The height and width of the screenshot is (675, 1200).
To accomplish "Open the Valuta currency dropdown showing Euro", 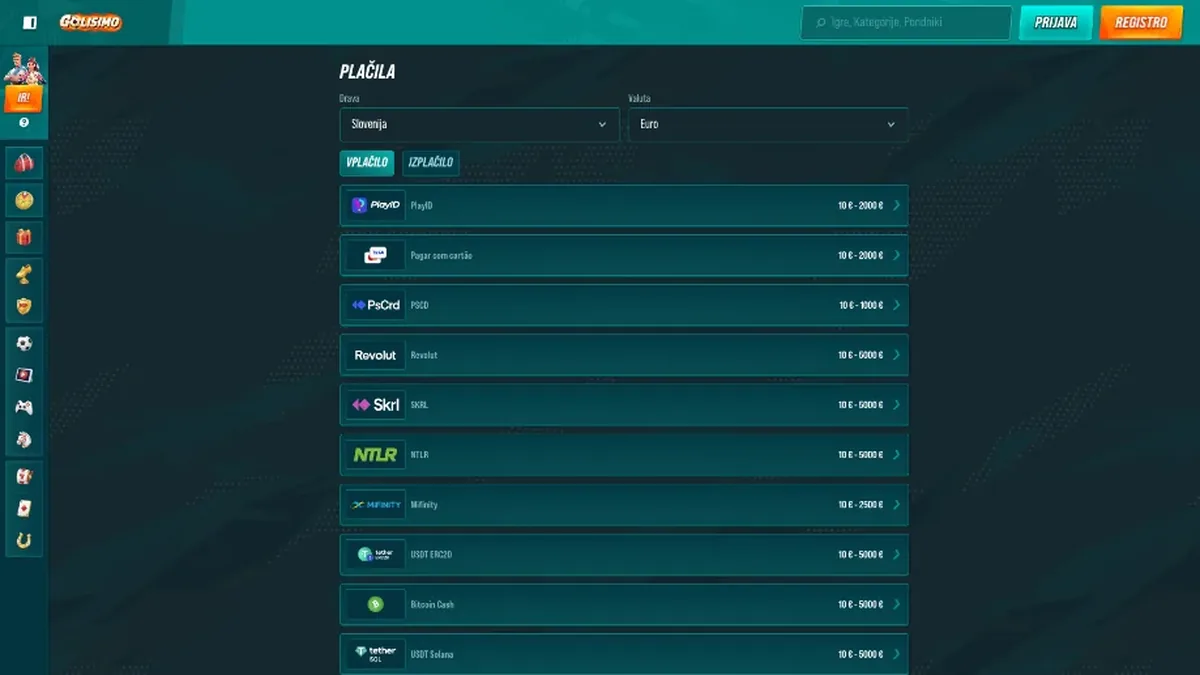I will 768,125.
